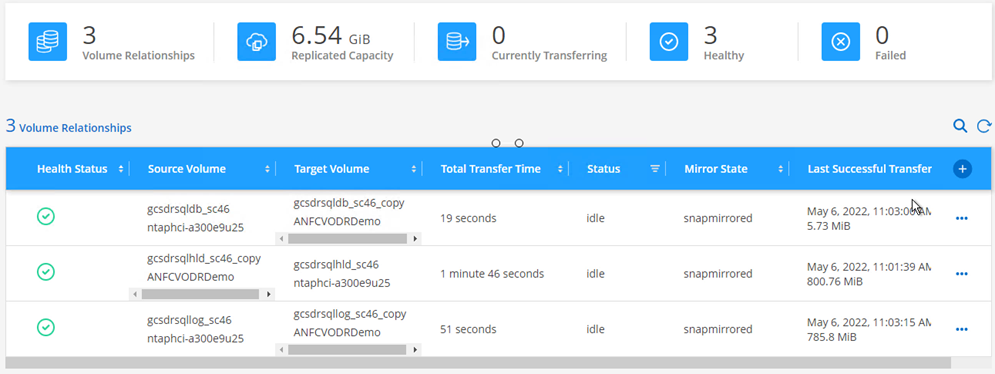The height and width of the screenshot is (374, 995).
Task: Click the 5.73 MiB transfer size
Action: (x=829, y=226)
